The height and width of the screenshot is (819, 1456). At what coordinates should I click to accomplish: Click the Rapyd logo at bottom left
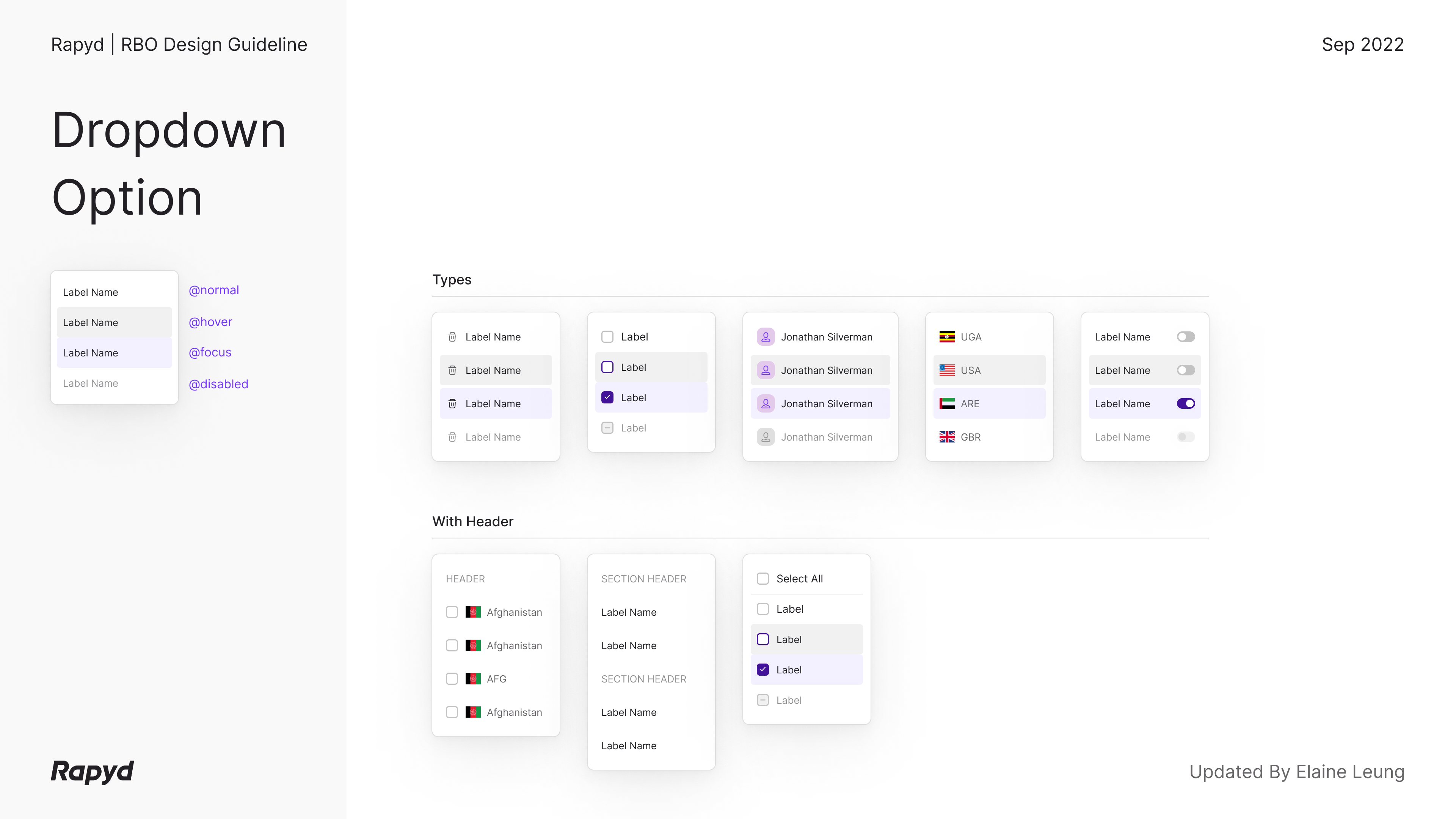coord(92,772)
